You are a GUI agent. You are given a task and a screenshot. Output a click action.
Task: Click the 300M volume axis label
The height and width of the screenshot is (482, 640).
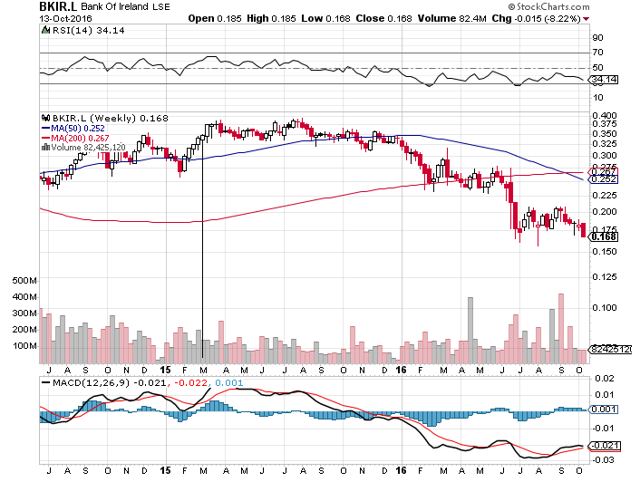click(25, 313)
